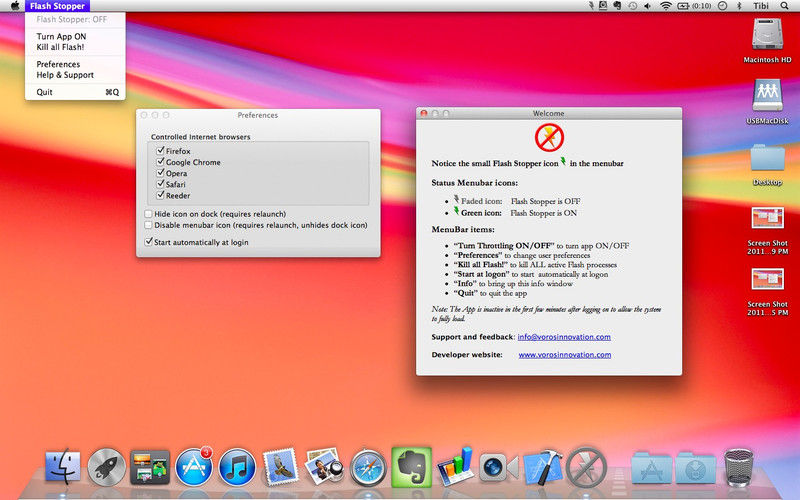Open Xcode hammer icon in dock
Image resolution: width=800 pixels, height=500 pixels.
point(542,467)
